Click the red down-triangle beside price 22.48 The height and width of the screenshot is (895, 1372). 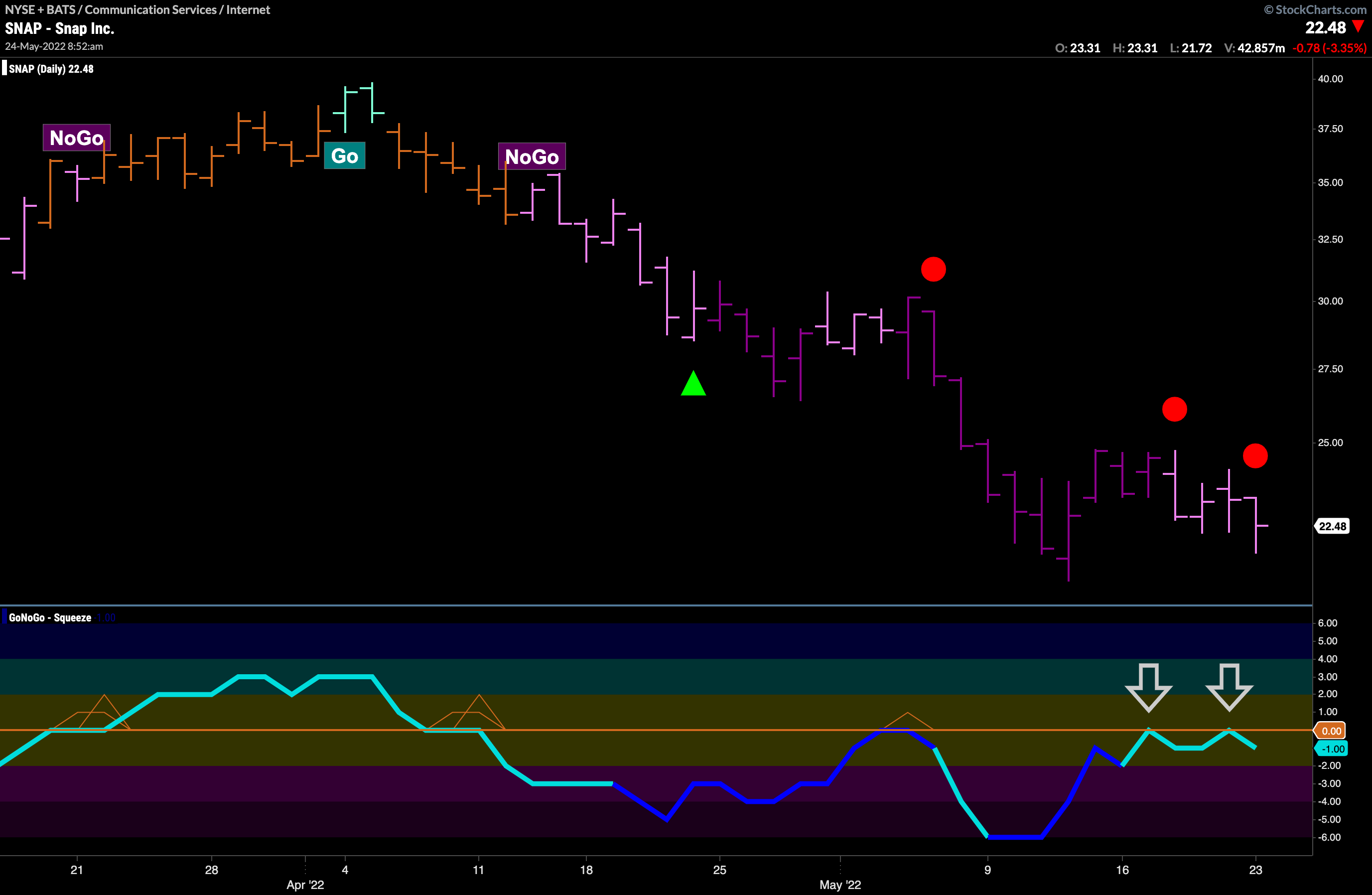tap(1359, 26)
